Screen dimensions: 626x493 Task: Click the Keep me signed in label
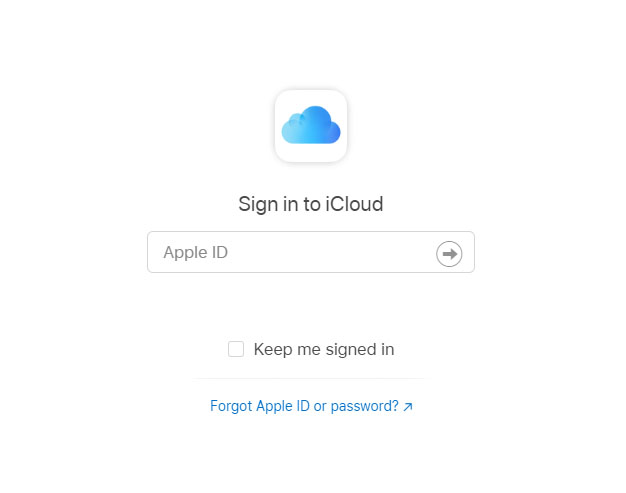click(324, 349)
